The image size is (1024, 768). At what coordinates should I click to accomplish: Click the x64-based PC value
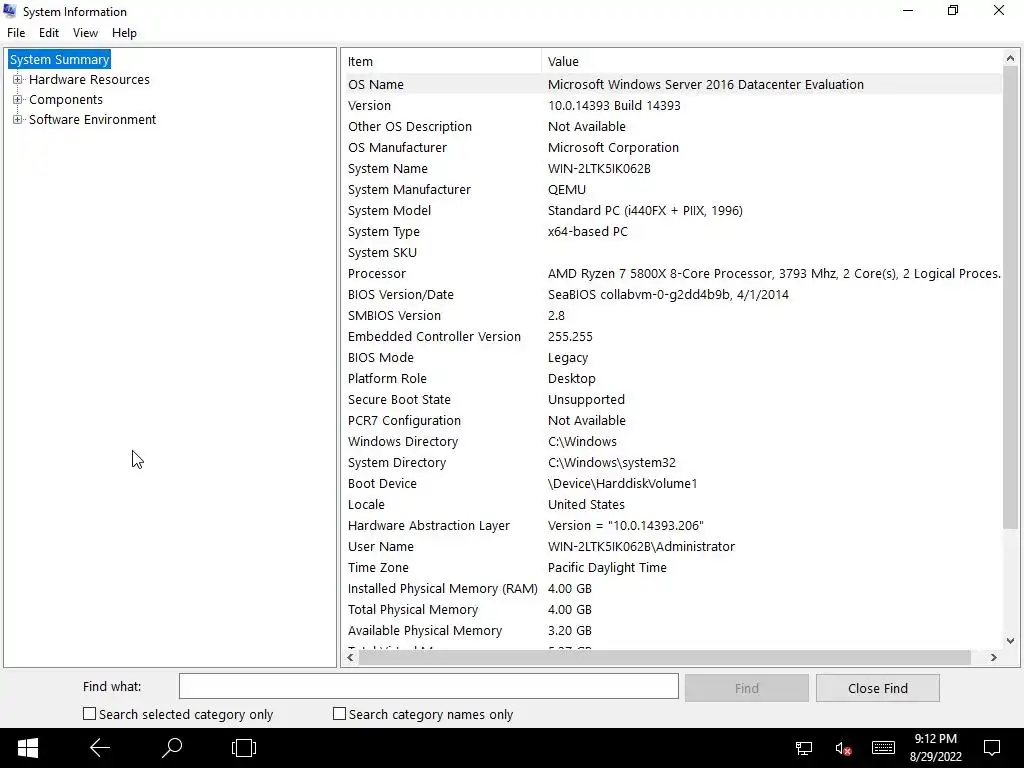click(588, 231)
